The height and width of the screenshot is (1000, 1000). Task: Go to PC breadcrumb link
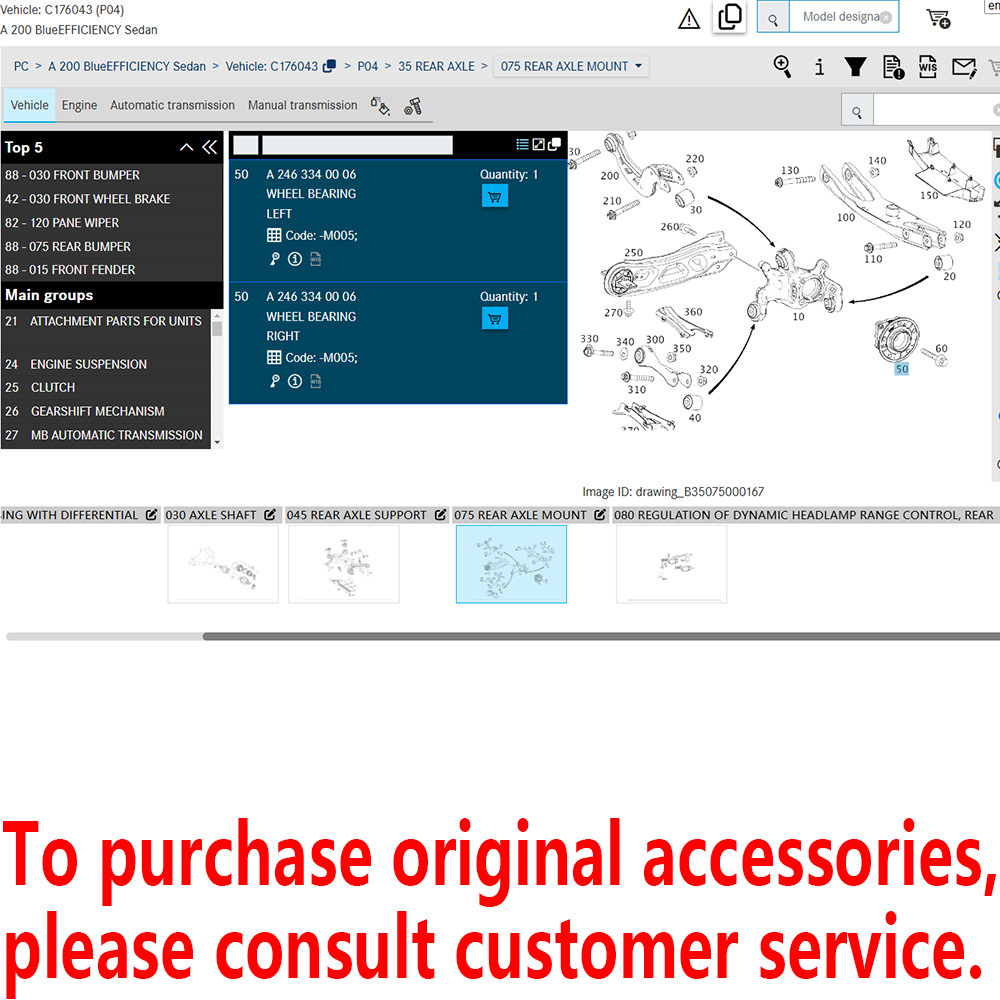pyautogui.click(x=21, y=66)
